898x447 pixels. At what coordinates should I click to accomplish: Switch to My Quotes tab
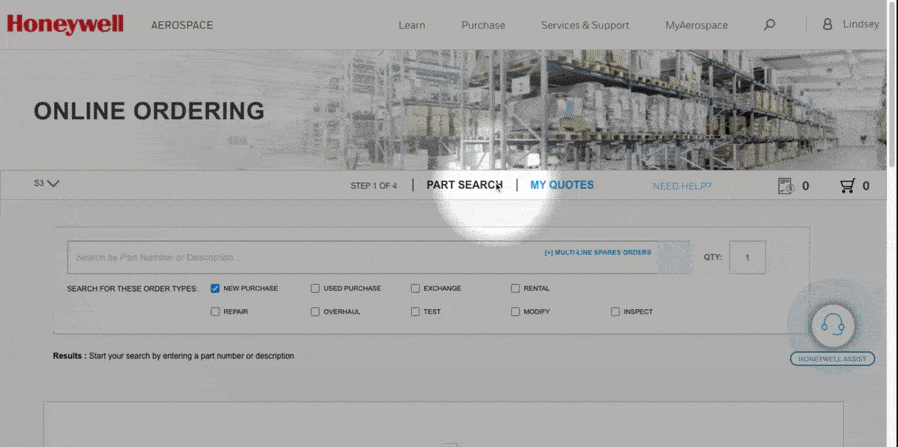pos(562,185)
